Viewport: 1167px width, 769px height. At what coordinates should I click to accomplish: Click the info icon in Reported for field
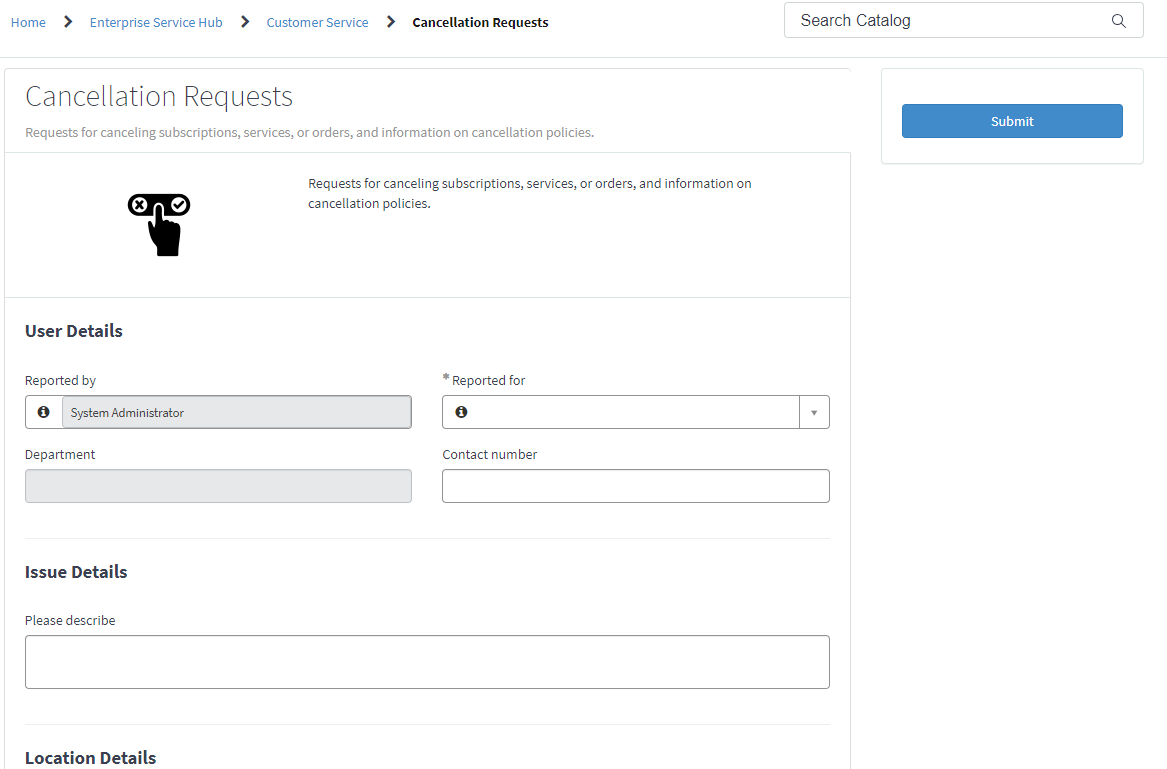(461, 412)
